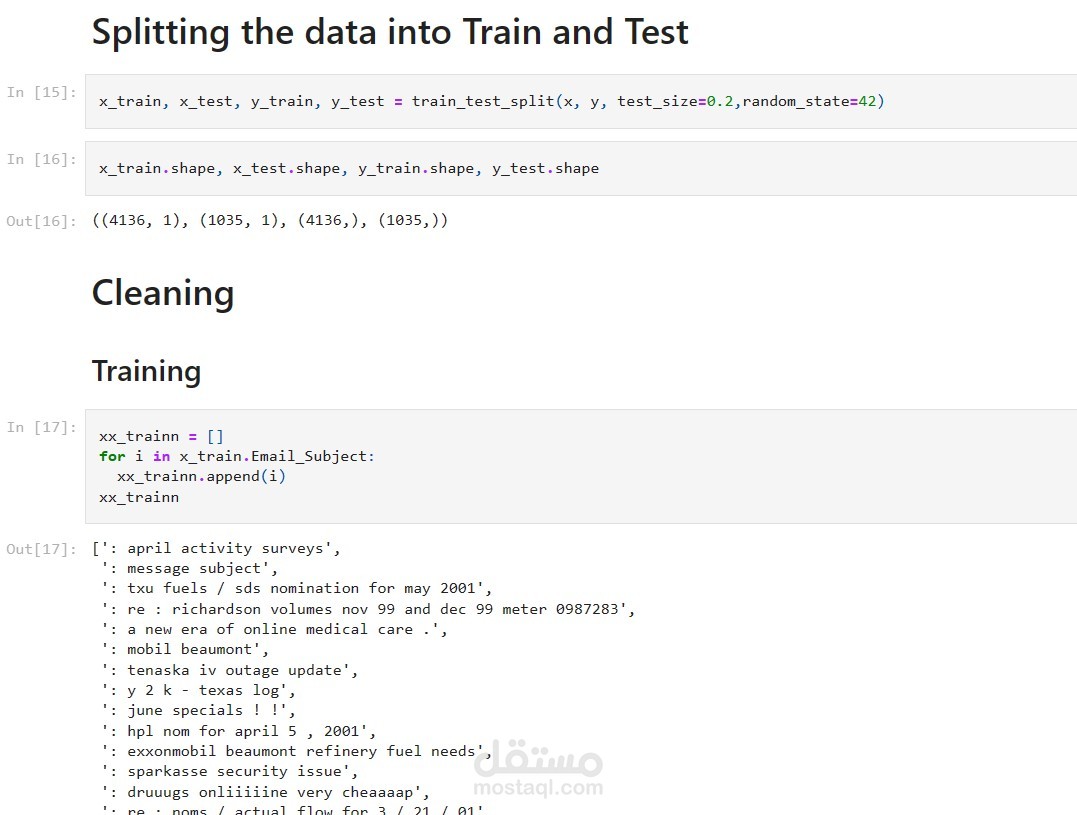Click the 'Cleaning' heading cell
Viewport: 1077px width, 815px height.
click(x=163, y=293)
